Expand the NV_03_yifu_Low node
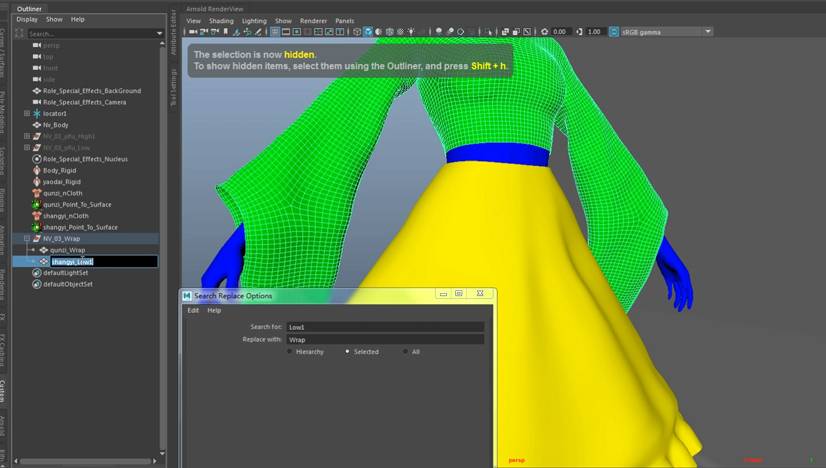This screenshot has width=826, height=468. click(27, 148)
